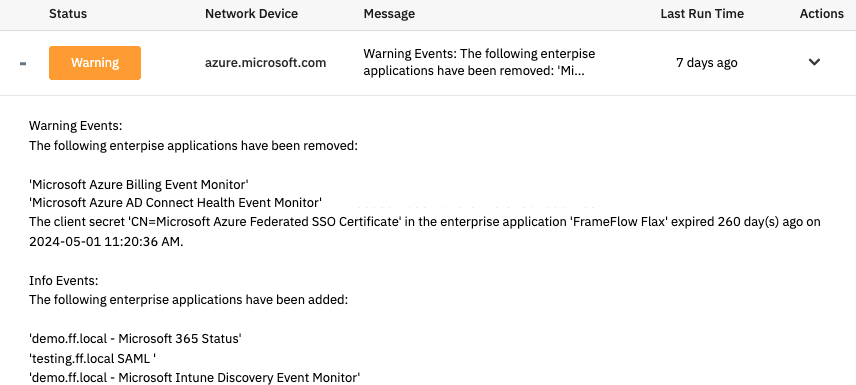Sort by the Status column header
This screenshot has height=385, width=856.
tap(68, 14)
